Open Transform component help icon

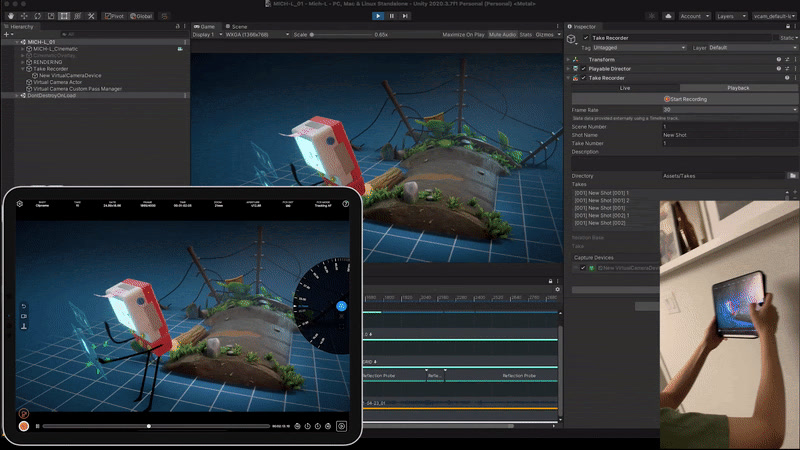[779, 60]
